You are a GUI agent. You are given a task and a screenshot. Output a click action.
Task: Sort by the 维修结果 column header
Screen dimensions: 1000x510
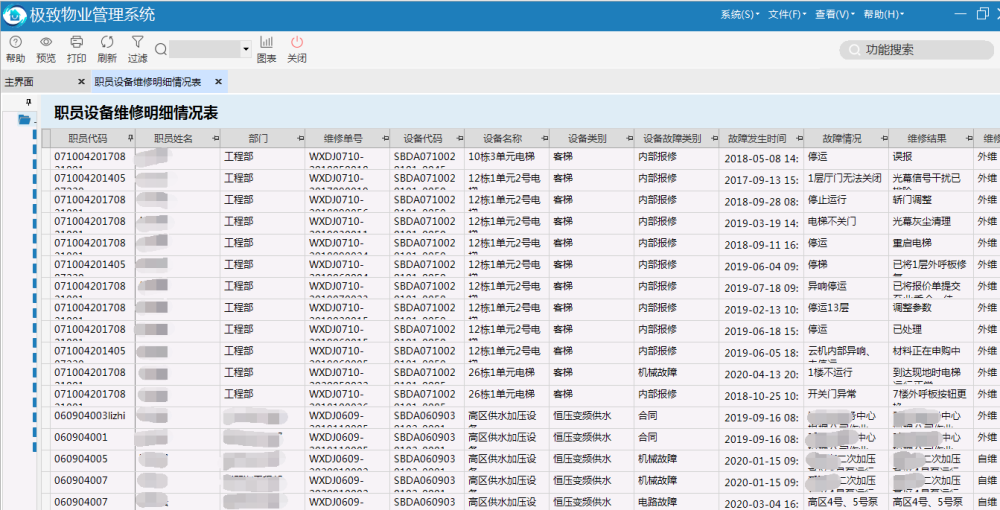(x=927, y=138)
